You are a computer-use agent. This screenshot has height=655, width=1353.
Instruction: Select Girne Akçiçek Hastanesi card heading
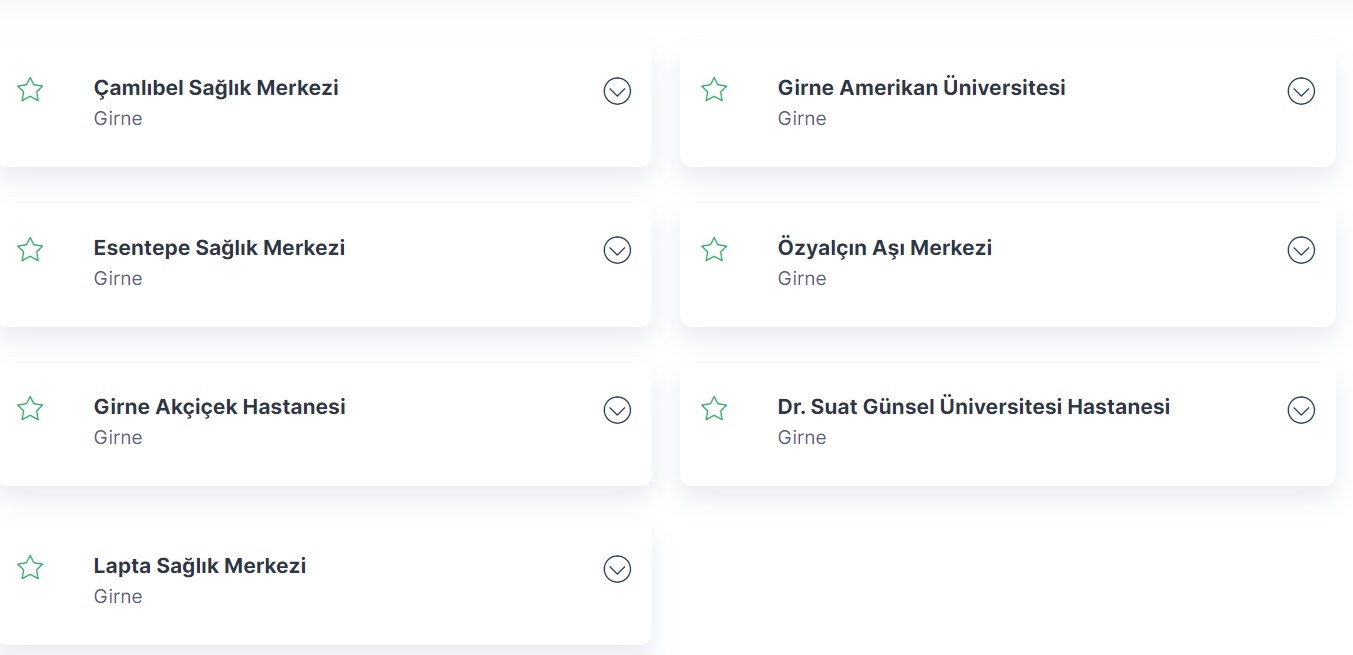220,407
